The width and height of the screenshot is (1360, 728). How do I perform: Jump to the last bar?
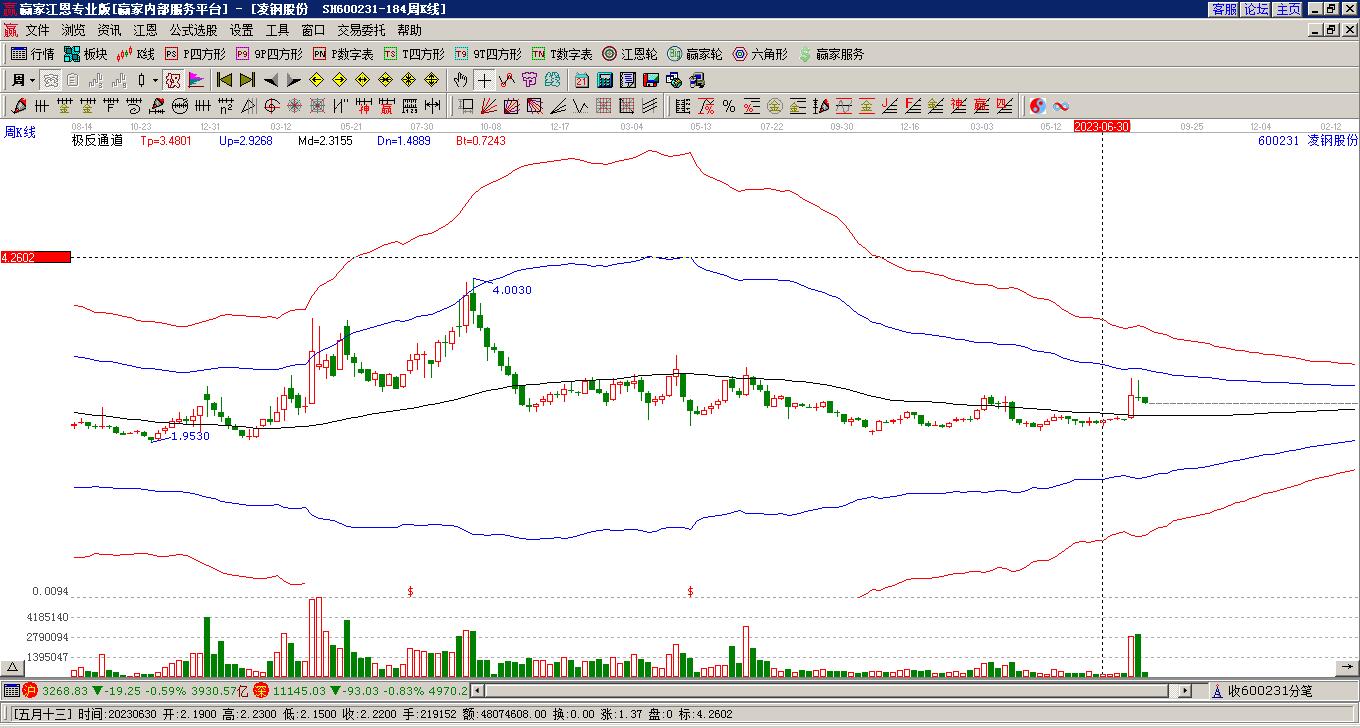pyautogui.click(x=247, y=80)
